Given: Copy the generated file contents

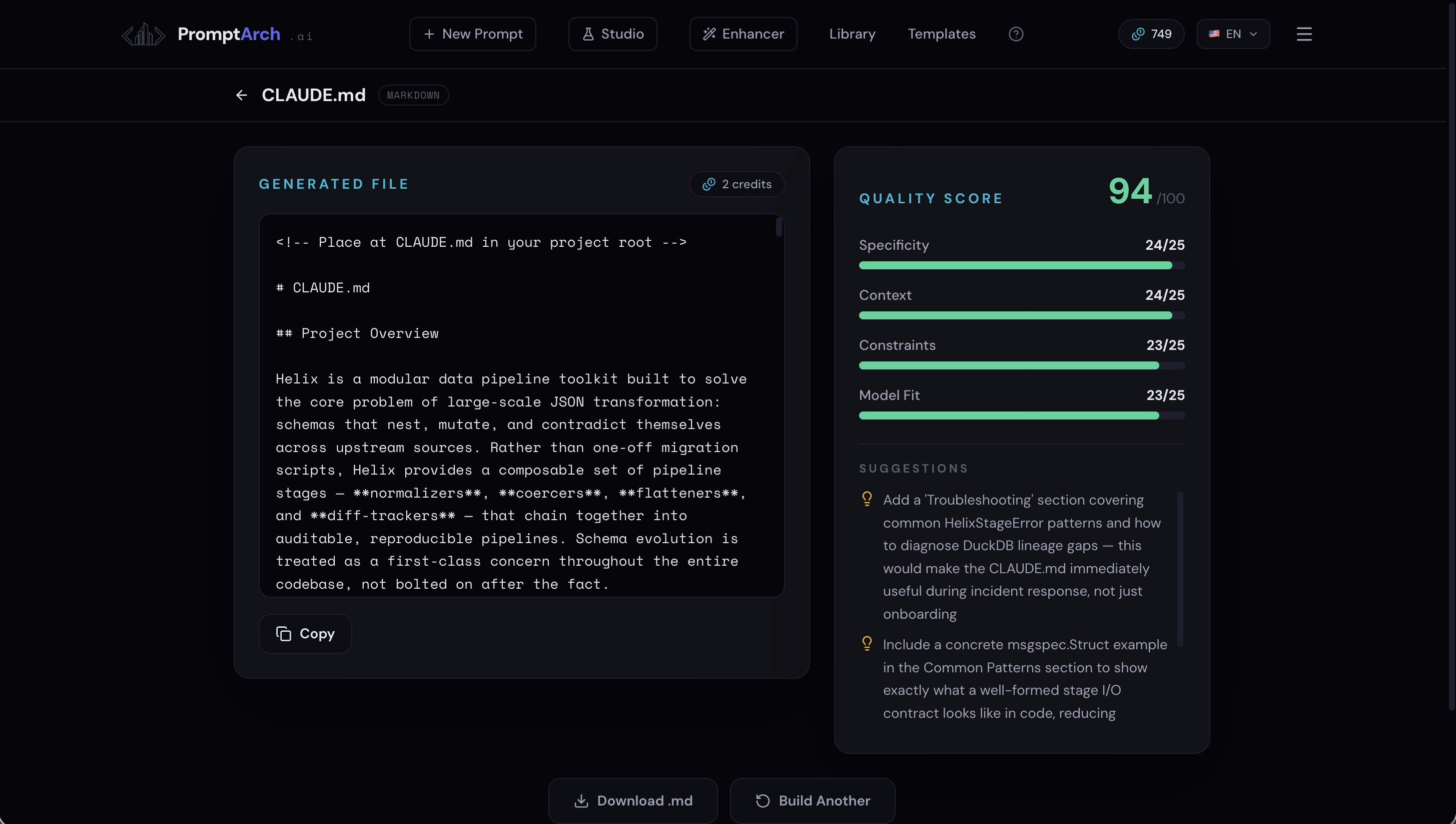Looking at the screenshot, I should (x=305, y=634).
